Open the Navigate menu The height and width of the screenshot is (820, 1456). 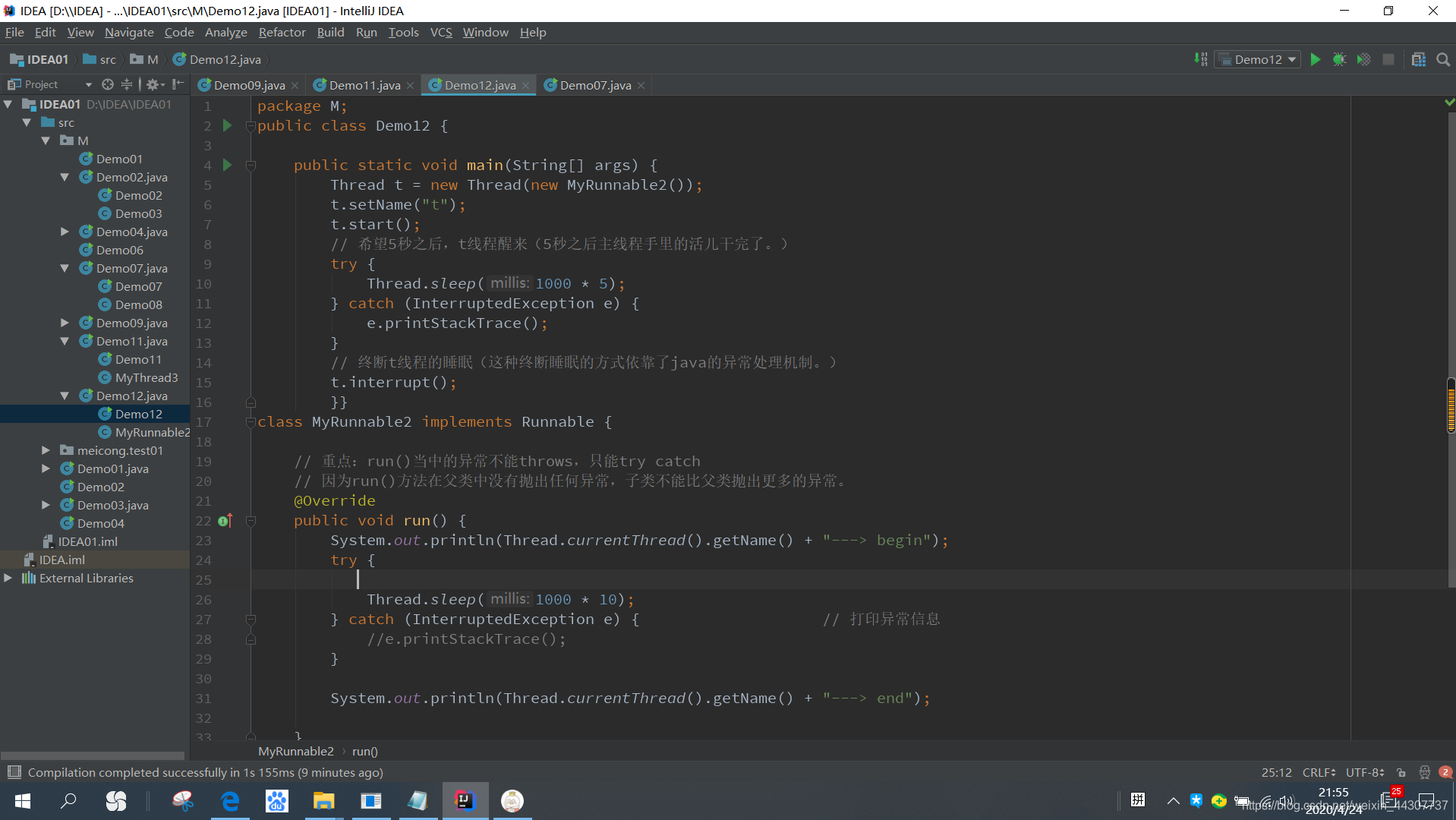tap(129, 33)
